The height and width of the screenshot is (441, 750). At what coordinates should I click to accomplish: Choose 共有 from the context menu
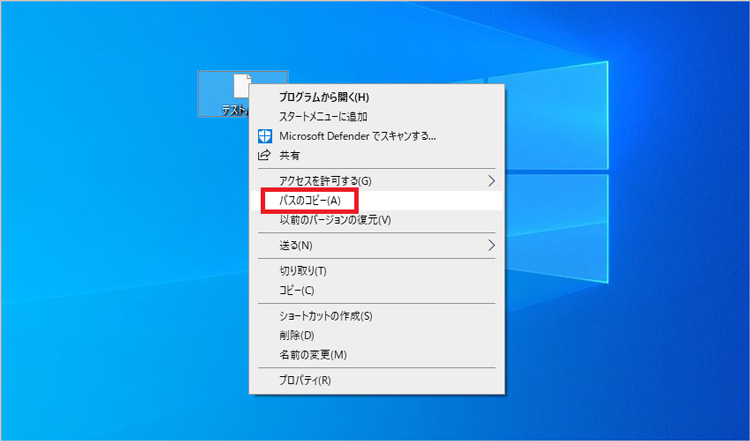tap(376, 155)
